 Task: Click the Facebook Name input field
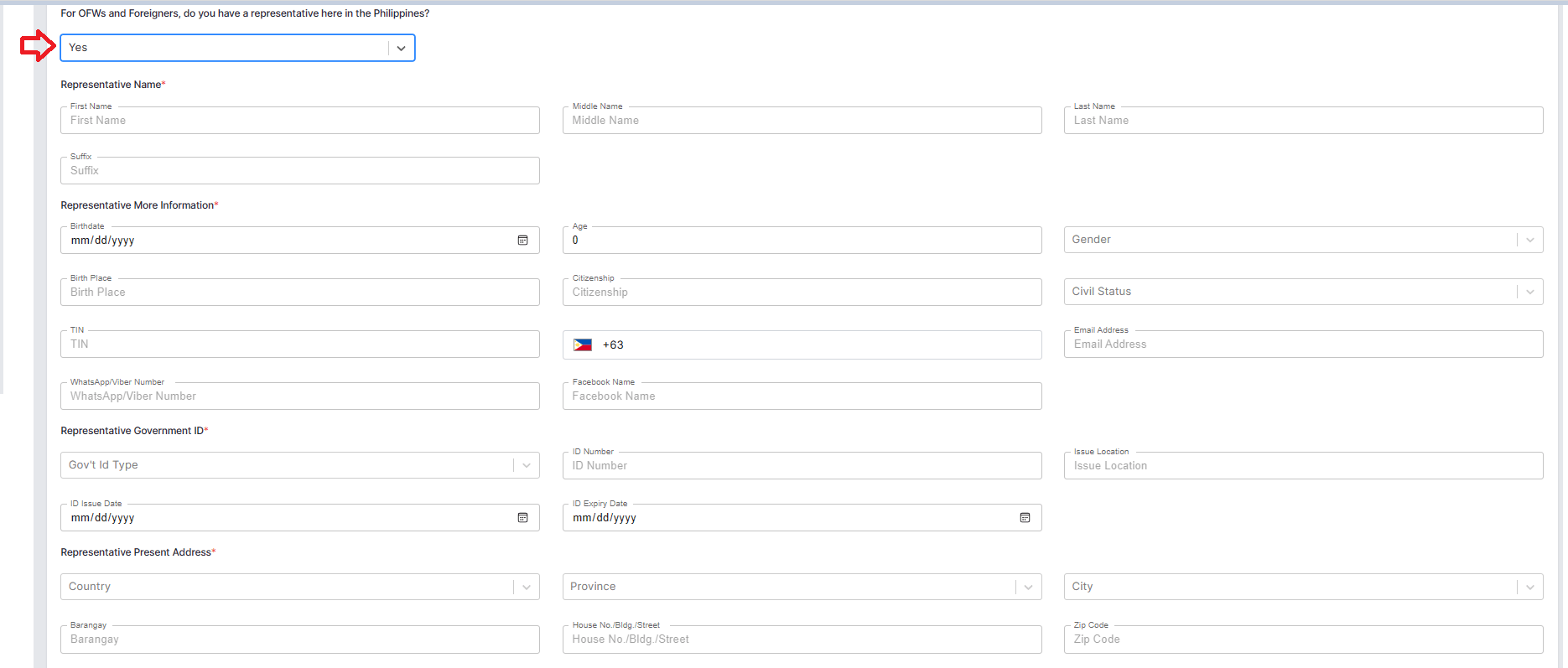point(802,396)
